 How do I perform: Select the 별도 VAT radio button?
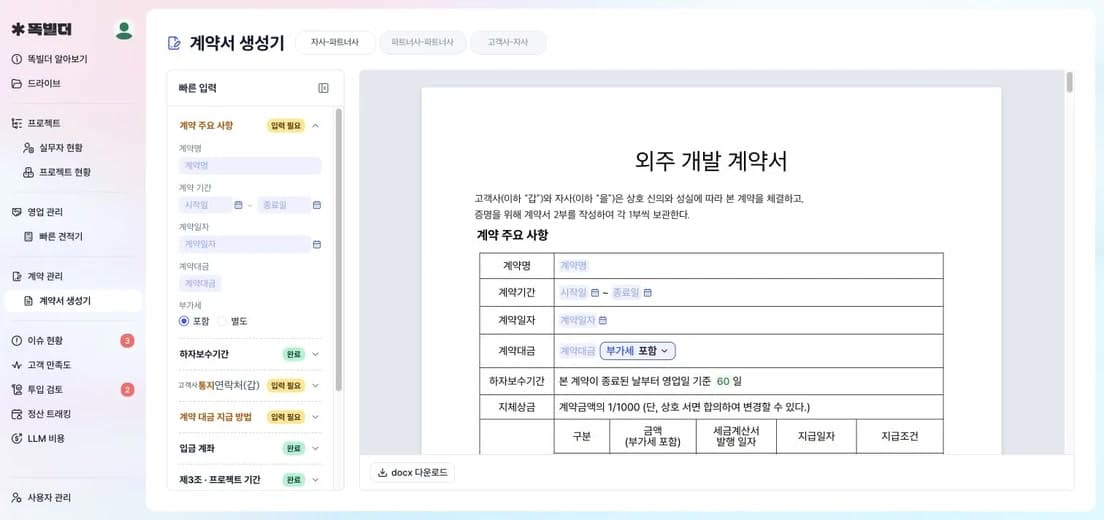222,321
